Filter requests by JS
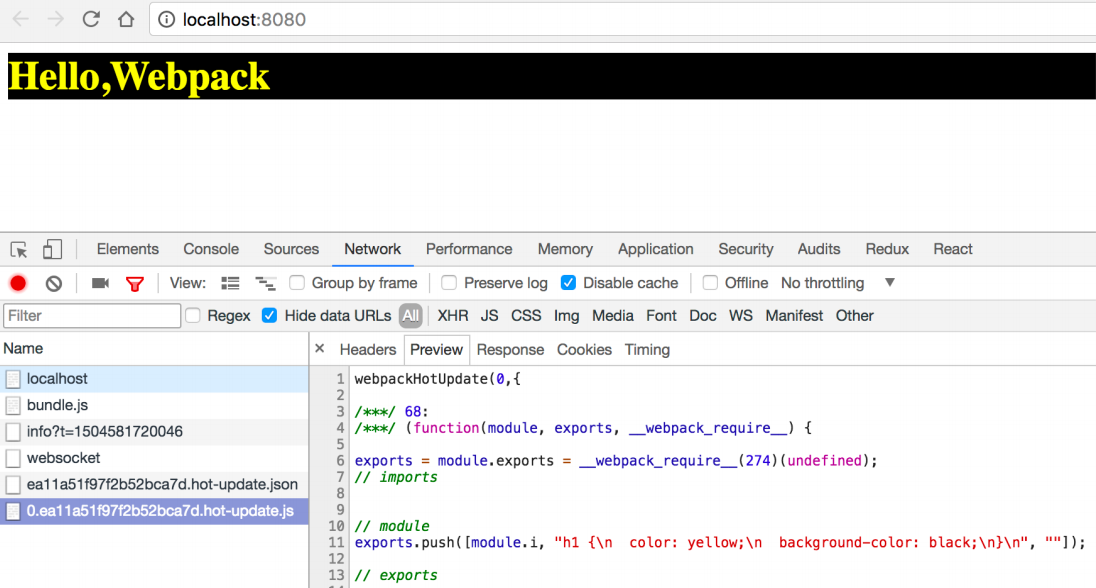 tap(489, 315)
